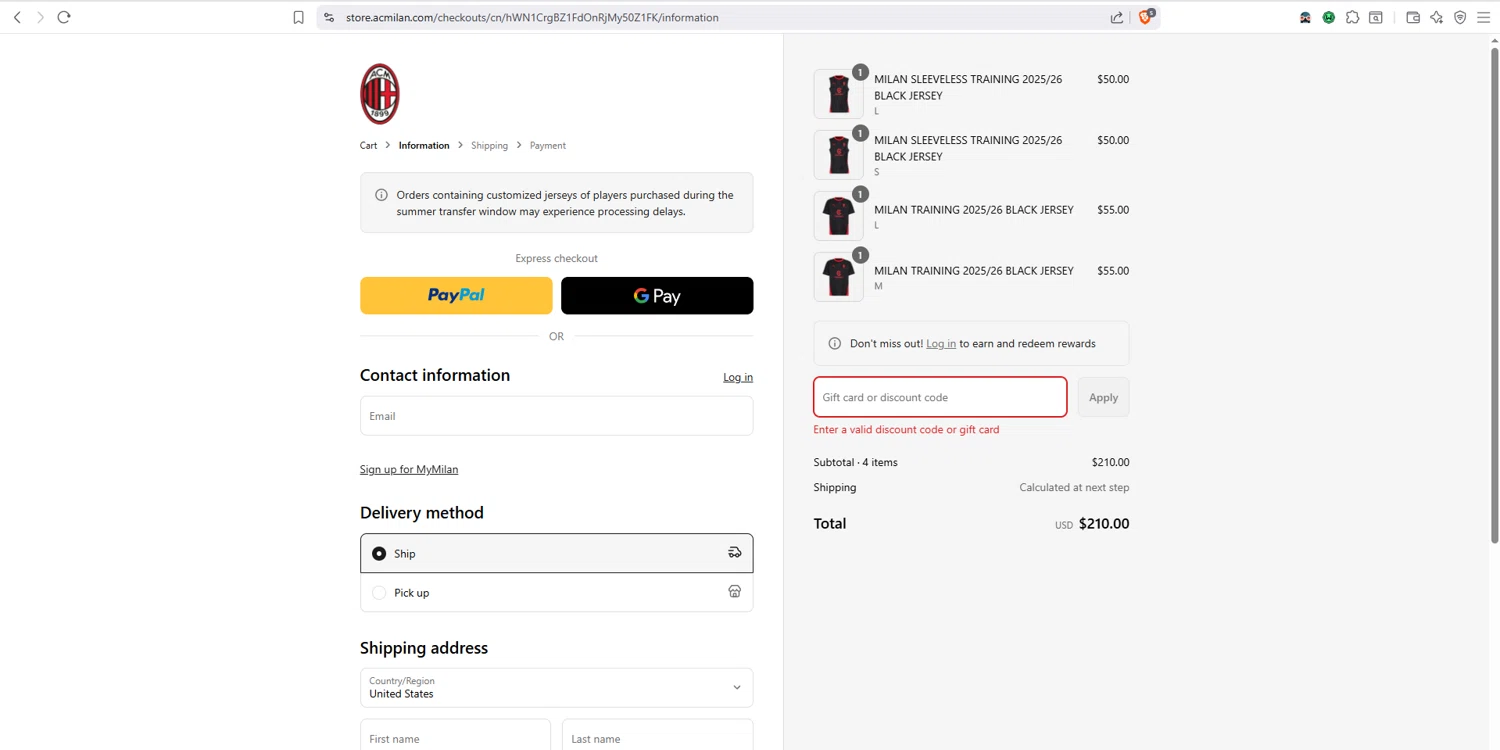This screenshot has height=750, width=1500.
Task: Open Brave Shields lion icon
Action: click(x=1146, y=16)
